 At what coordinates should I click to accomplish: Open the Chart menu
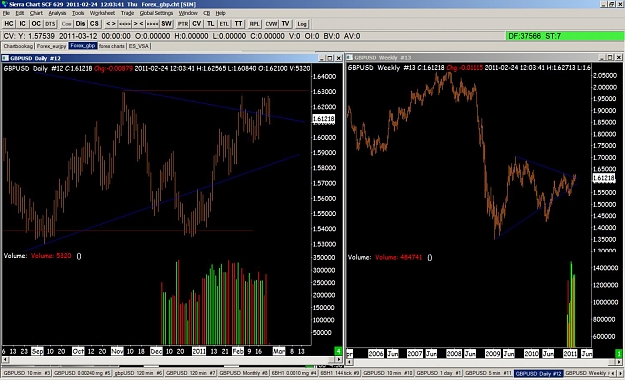[x=36, y=13]
